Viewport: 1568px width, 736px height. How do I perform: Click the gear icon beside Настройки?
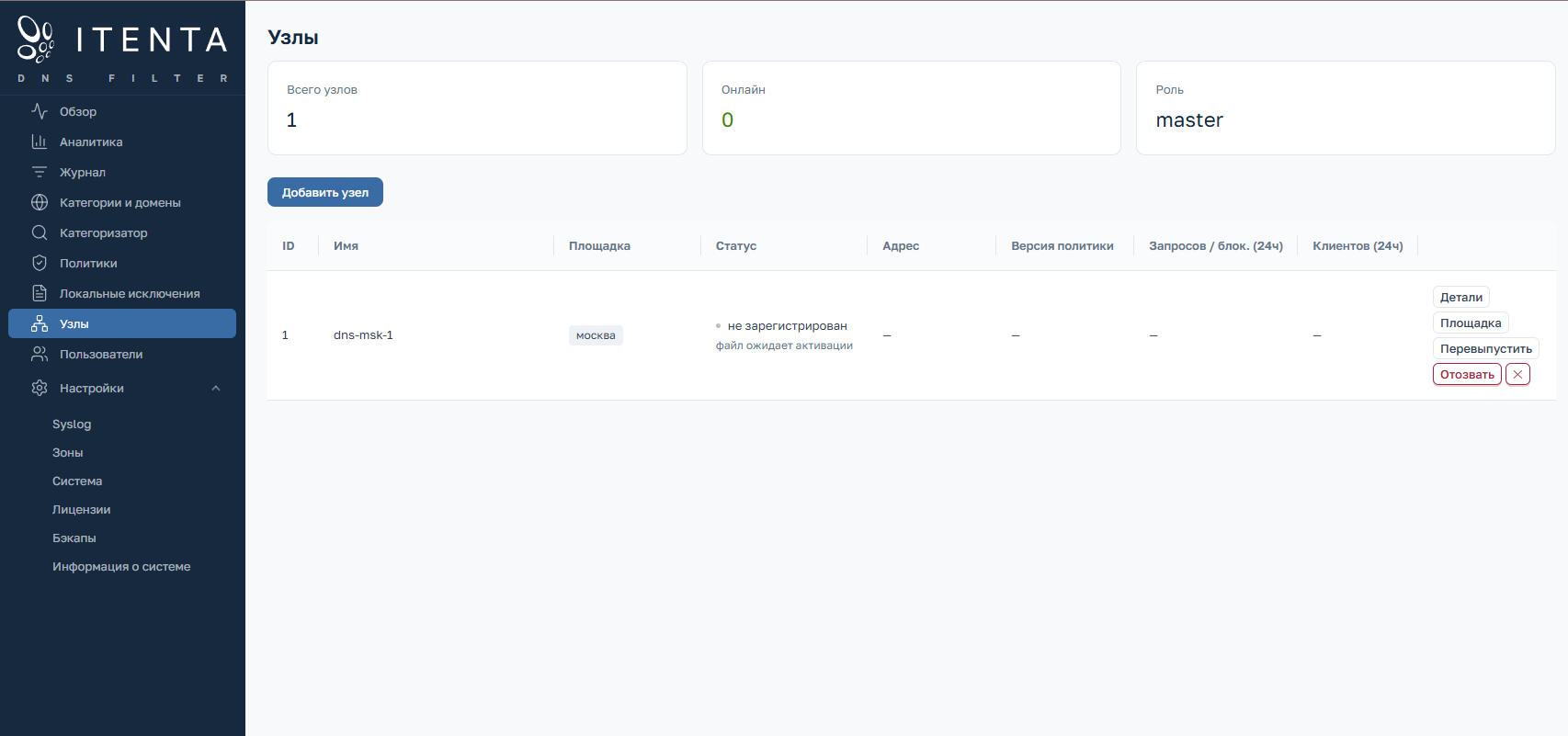40,388
